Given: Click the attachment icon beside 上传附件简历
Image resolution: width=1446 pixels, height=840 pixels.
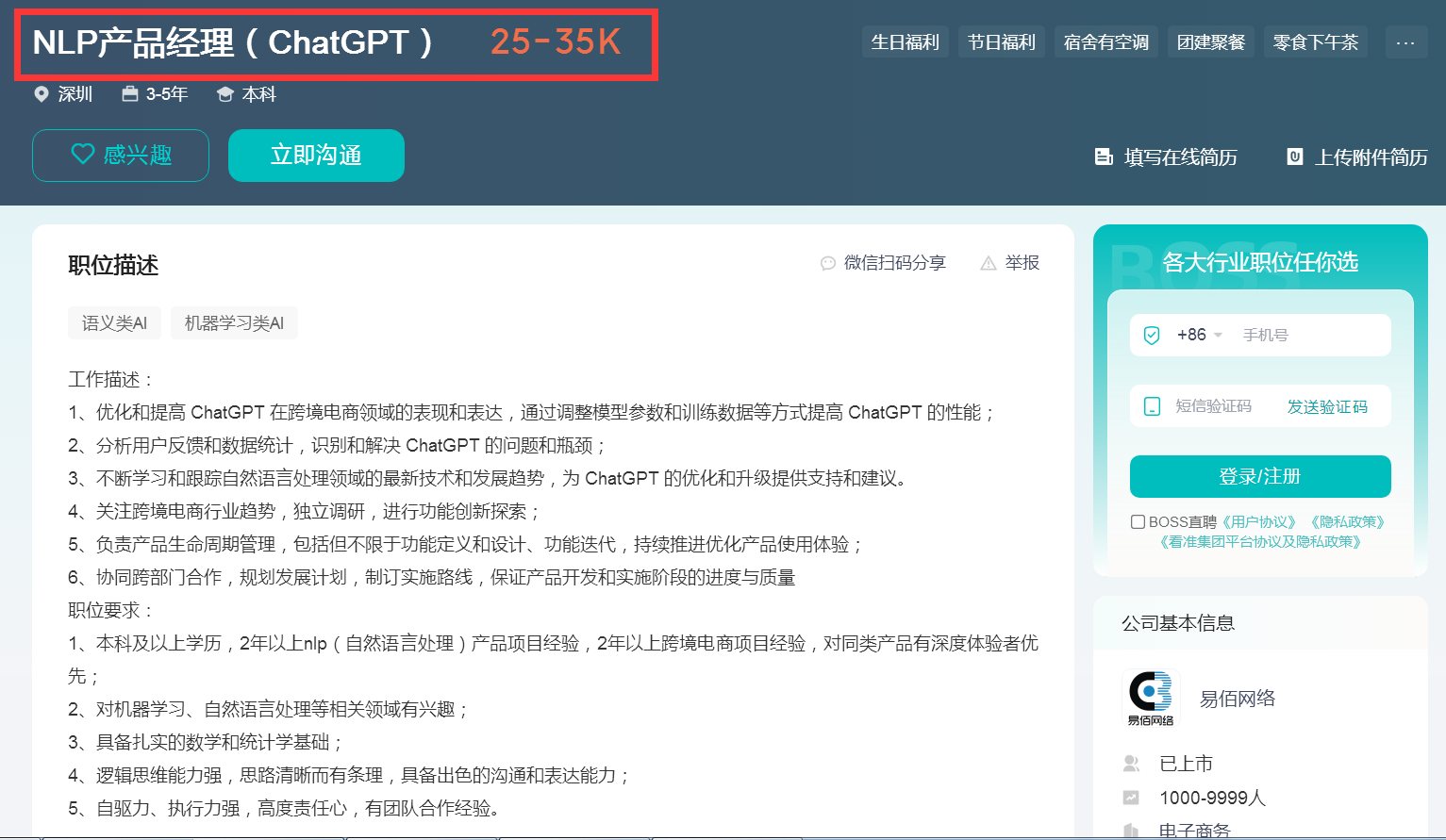Looking at the screenshot, I should coord(1295,156).
